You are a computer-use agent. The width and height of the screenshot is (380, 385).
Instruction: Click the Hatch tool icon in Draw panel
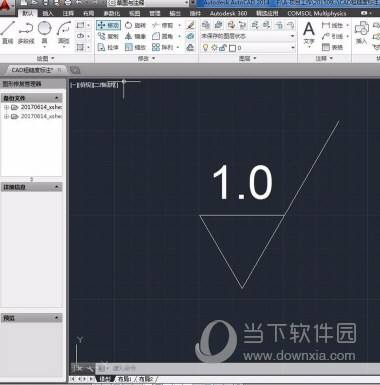(x=80, y=47)
